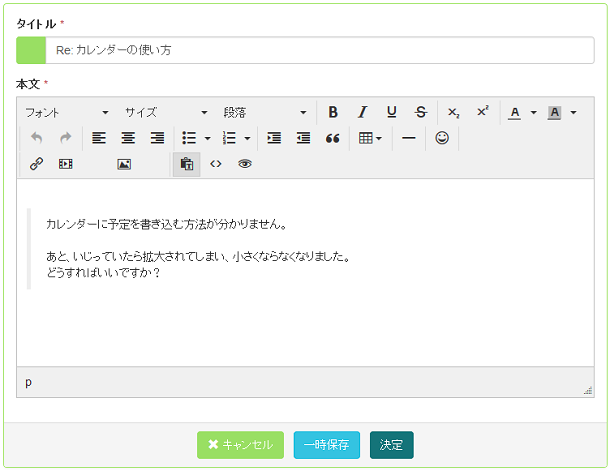Open the フォント font dropdown
Viewport: 610px width, 471px height.
click(67, 113)
